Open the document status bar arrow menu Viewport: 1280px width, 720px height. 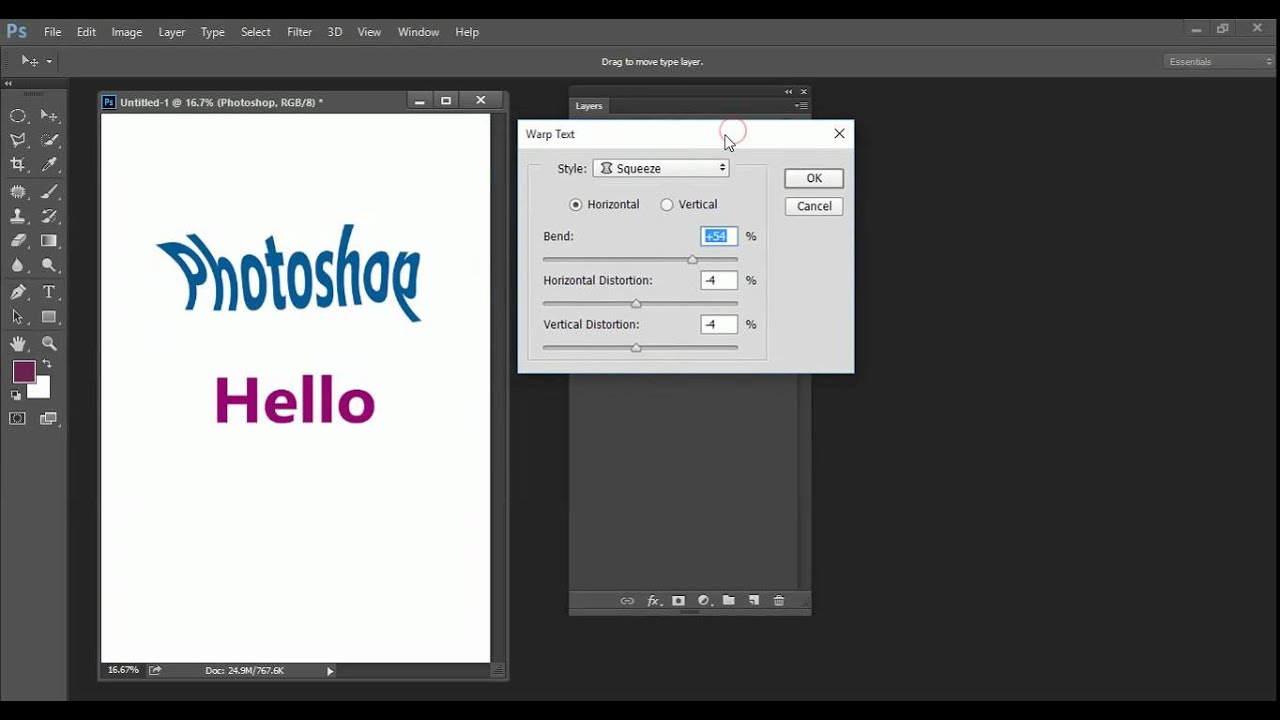point(330,671)
